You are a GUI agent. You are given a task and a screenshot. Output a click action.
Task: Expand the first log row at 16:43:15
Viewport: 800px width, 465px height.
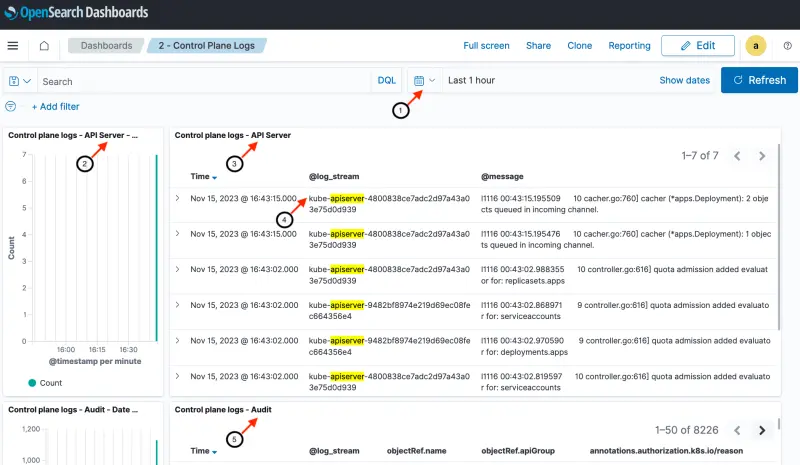(x=178, y=198)
